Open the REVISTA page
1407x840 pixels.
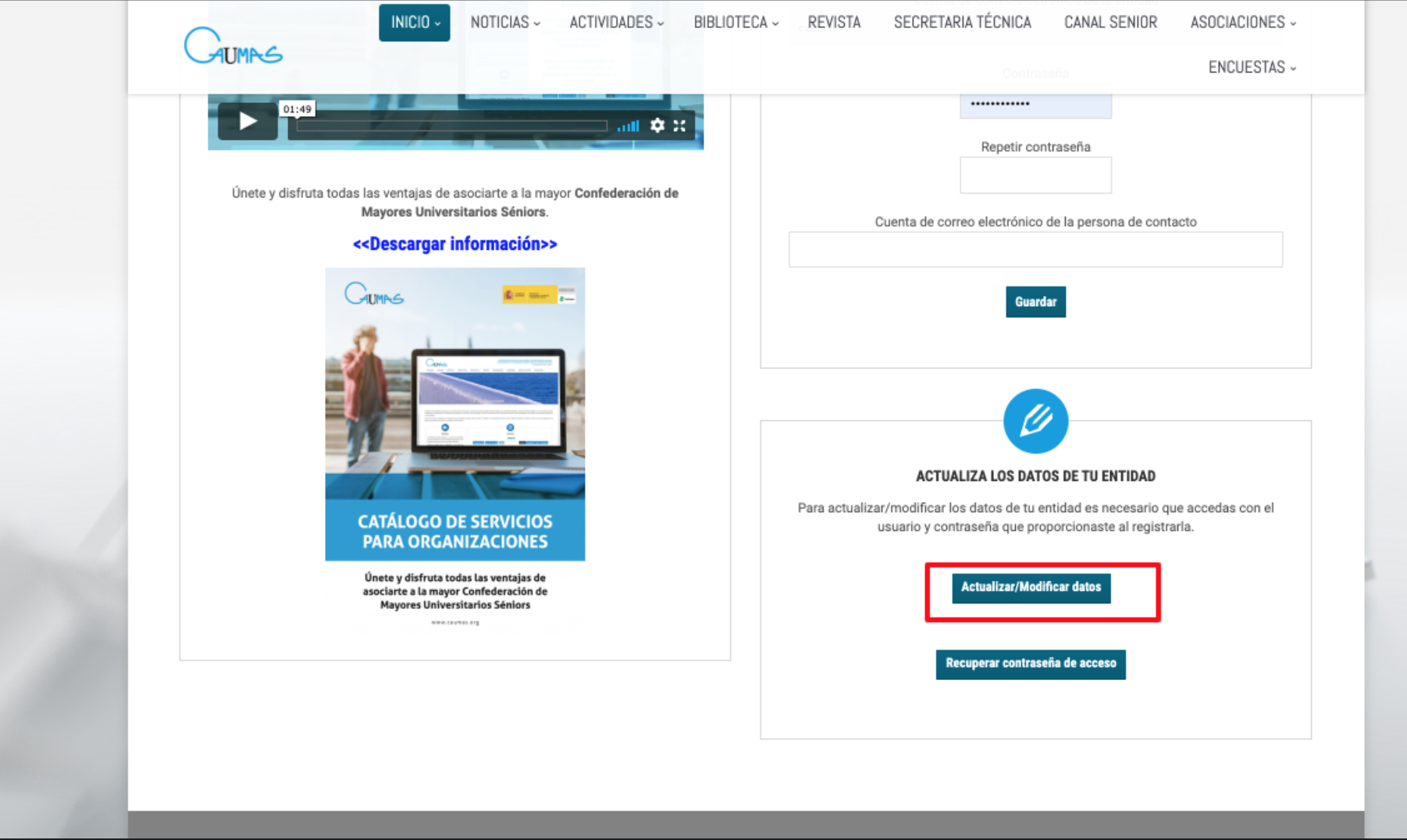[x=834, y=23]
